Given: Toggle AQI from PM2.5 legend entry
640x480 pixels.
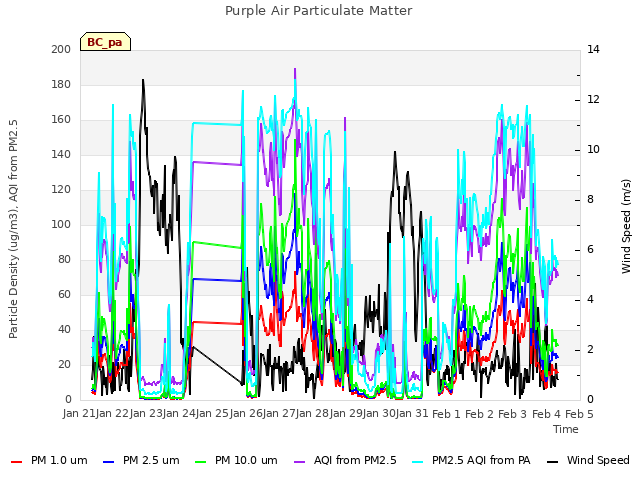Looking at the screenshot, I should pyautogui.click(x=345, y=461).
